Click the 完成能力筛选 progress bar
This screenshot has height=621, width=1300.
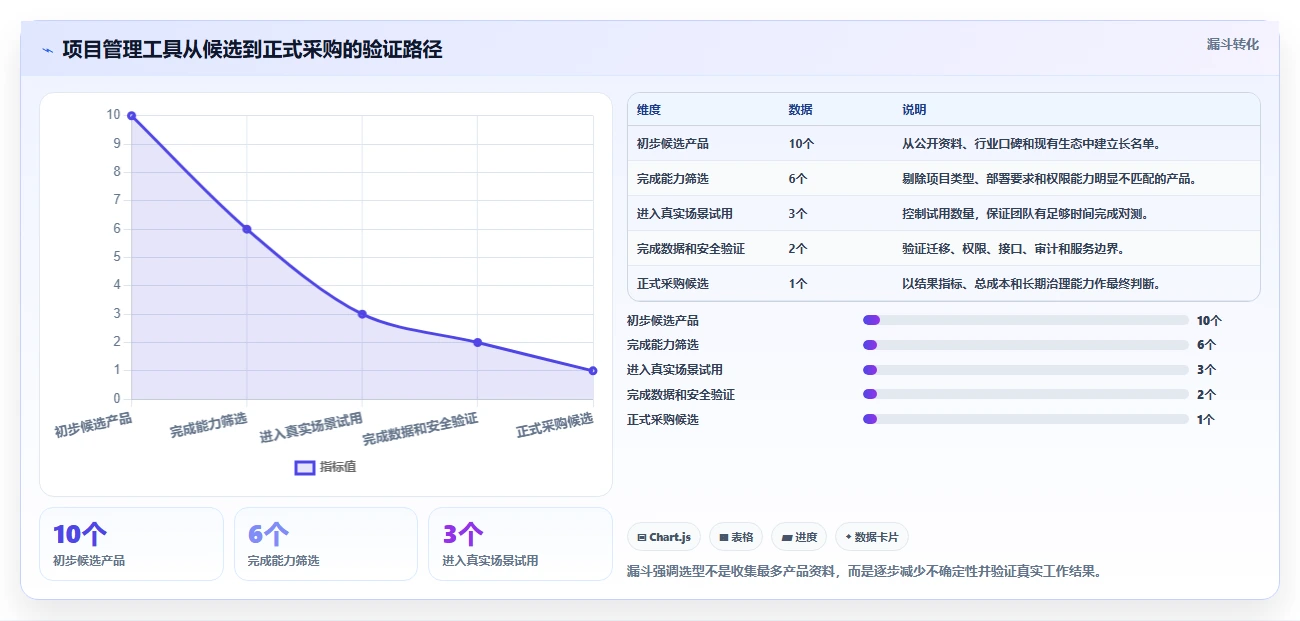[1026, 345]
